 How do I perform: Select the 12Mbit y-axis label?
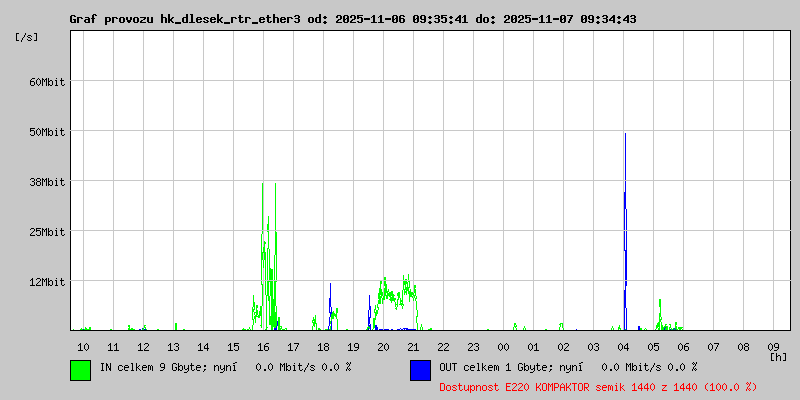pos(46,281)
